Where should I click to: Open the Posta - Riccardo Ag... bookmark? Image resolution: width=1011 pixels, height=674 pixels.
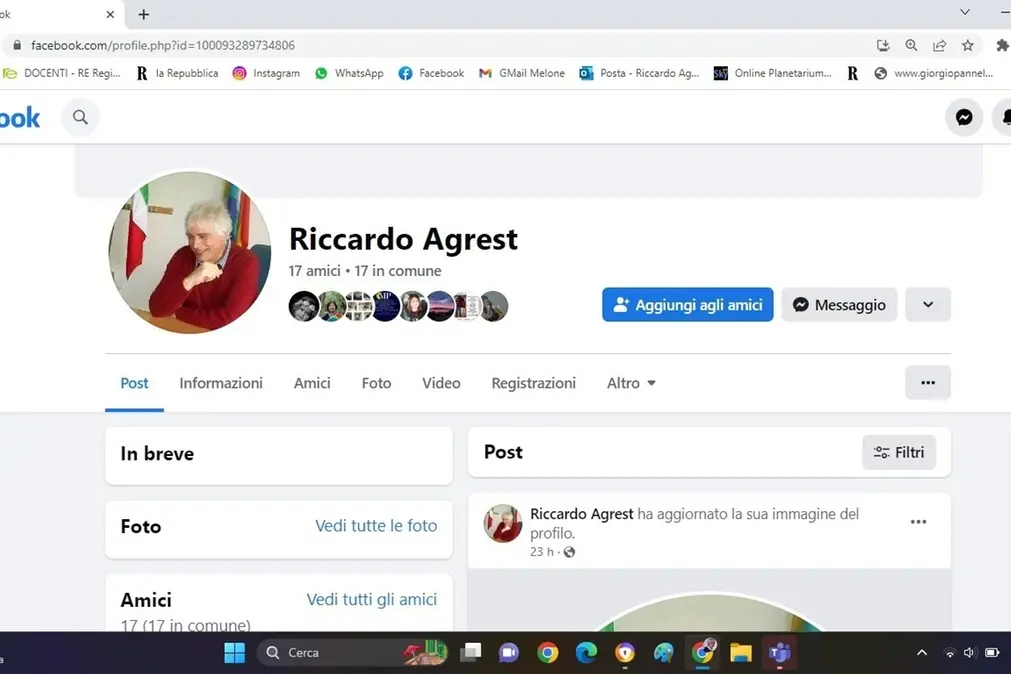(639, 73)
